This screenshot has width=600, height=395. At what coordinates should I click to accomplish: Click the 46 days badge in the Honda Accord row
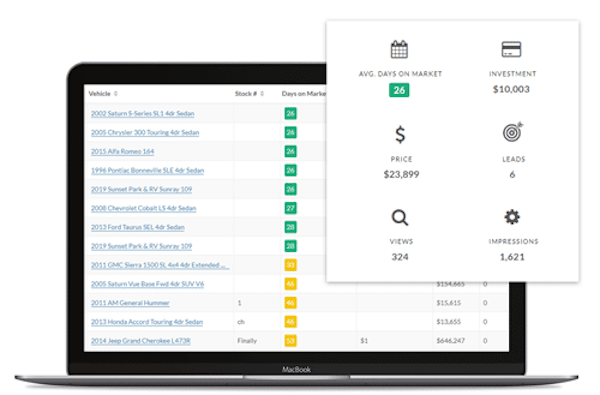pyautogui.click(x=290, y=322)
